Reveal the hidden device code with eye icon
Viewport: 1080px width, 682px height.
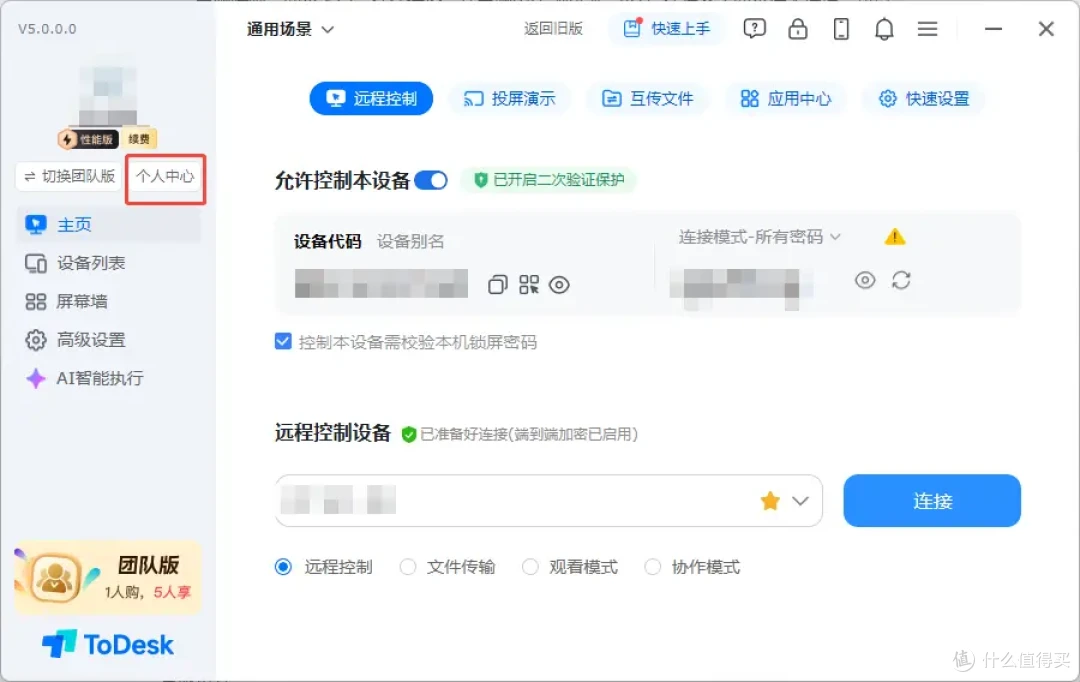559,285
